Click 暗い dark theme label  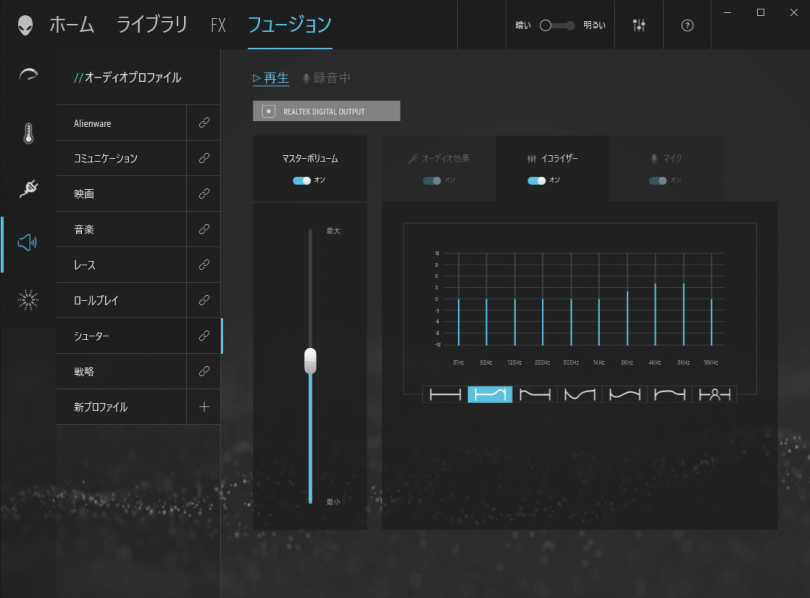[523, 25]
